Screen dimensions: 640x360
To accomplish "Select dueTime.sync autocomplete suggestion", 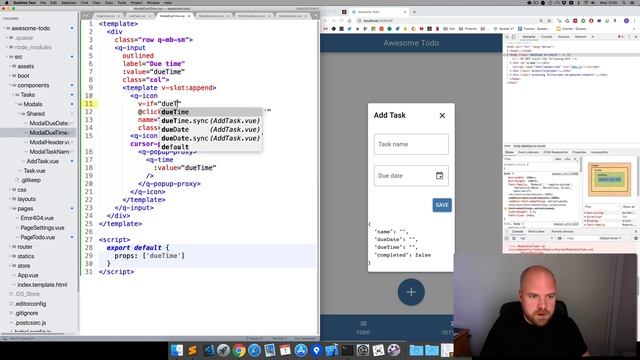I will [x=211, y=121].
